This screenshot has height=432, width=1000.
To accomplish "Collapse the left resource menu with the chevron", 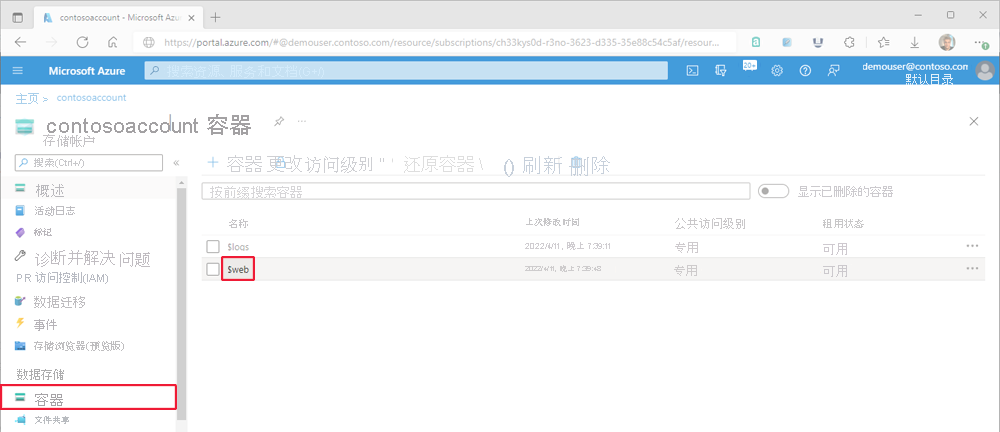I will (x=177, y=163).
